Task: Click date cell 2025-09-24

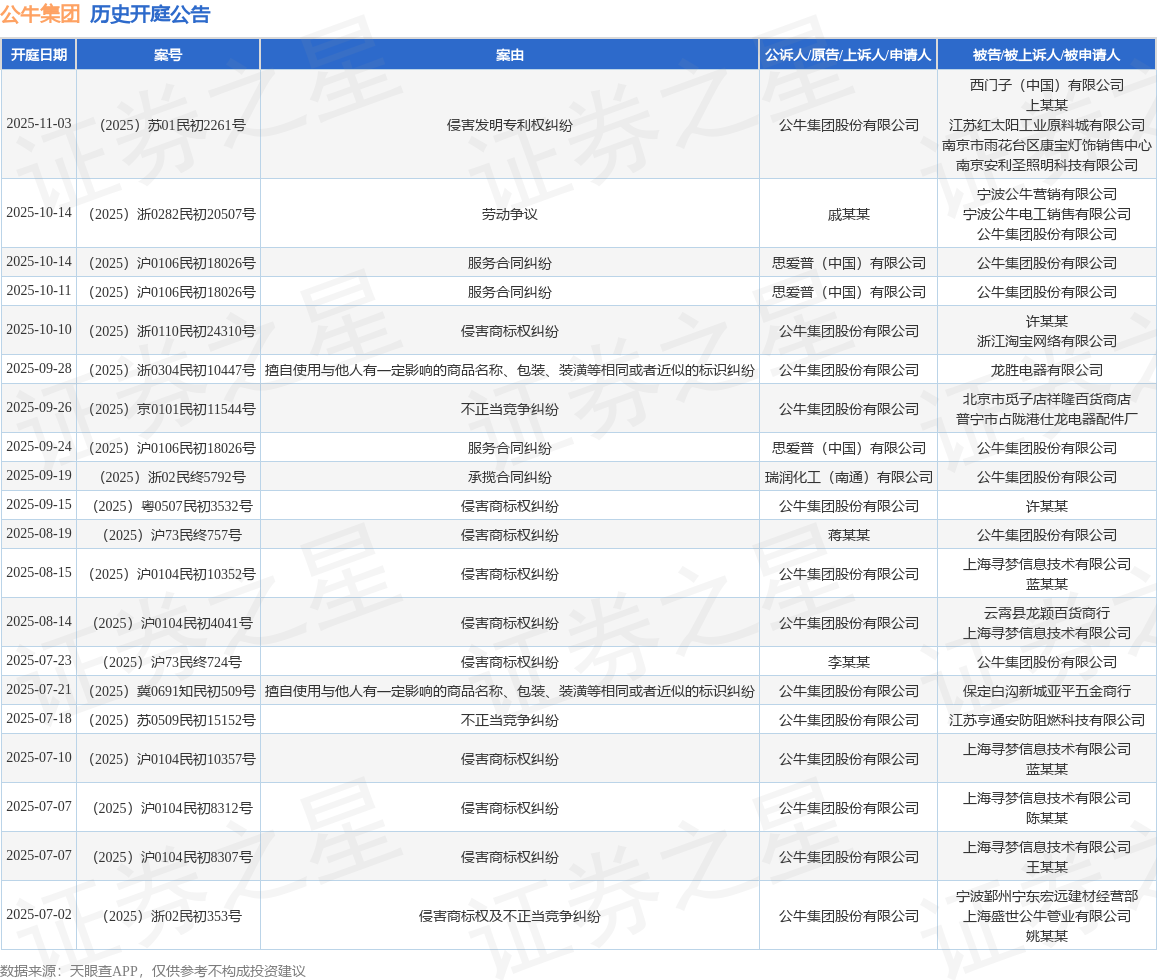Action: click(x=39, y=446)
